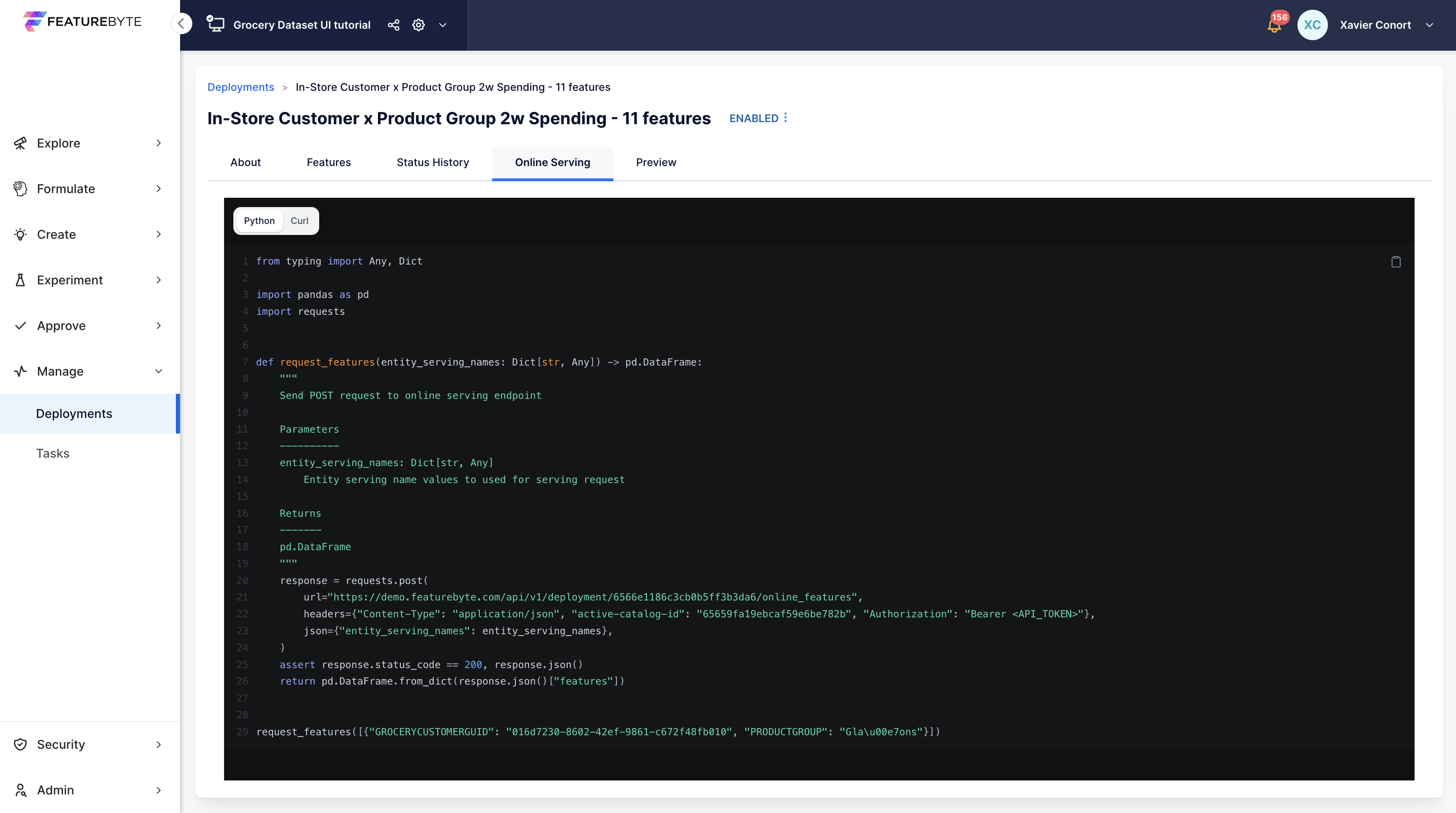Viewport: 1456px width, 813px height.
Task: Collapse the Manage menu chevron
Action: tap(159, 371)
